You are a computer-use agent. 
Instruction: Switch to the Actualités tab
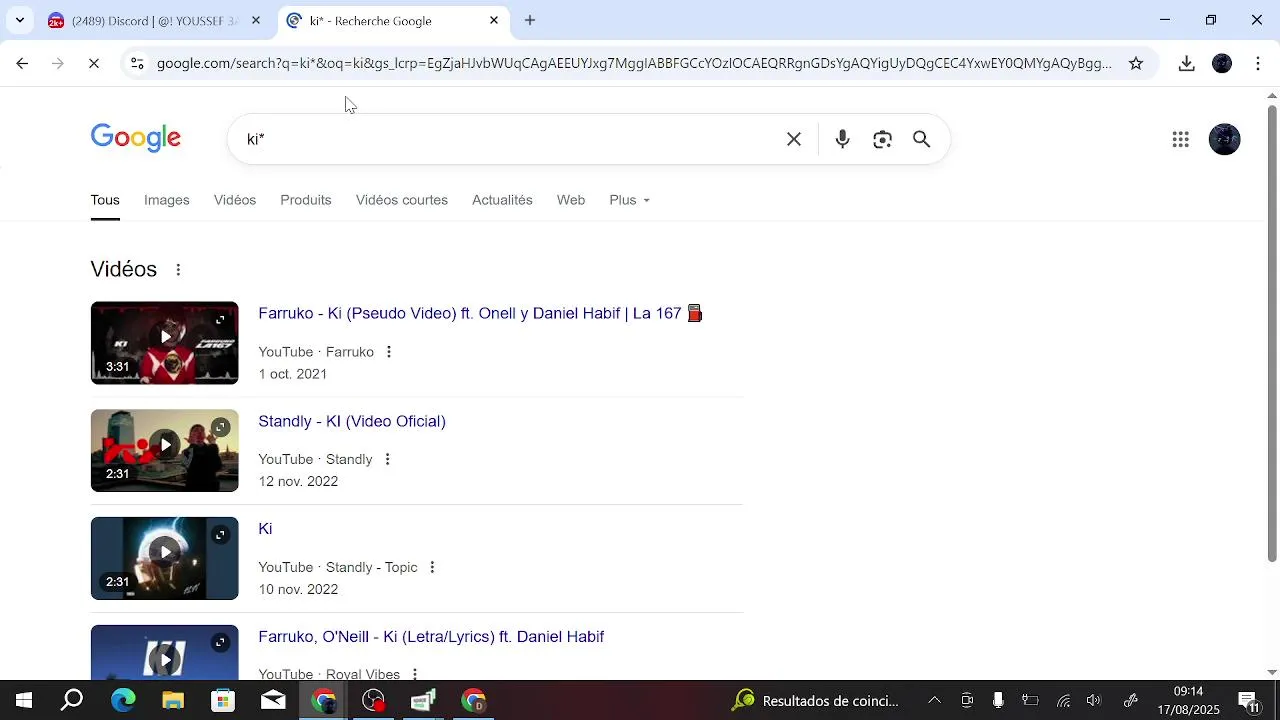tap(502, 200)
